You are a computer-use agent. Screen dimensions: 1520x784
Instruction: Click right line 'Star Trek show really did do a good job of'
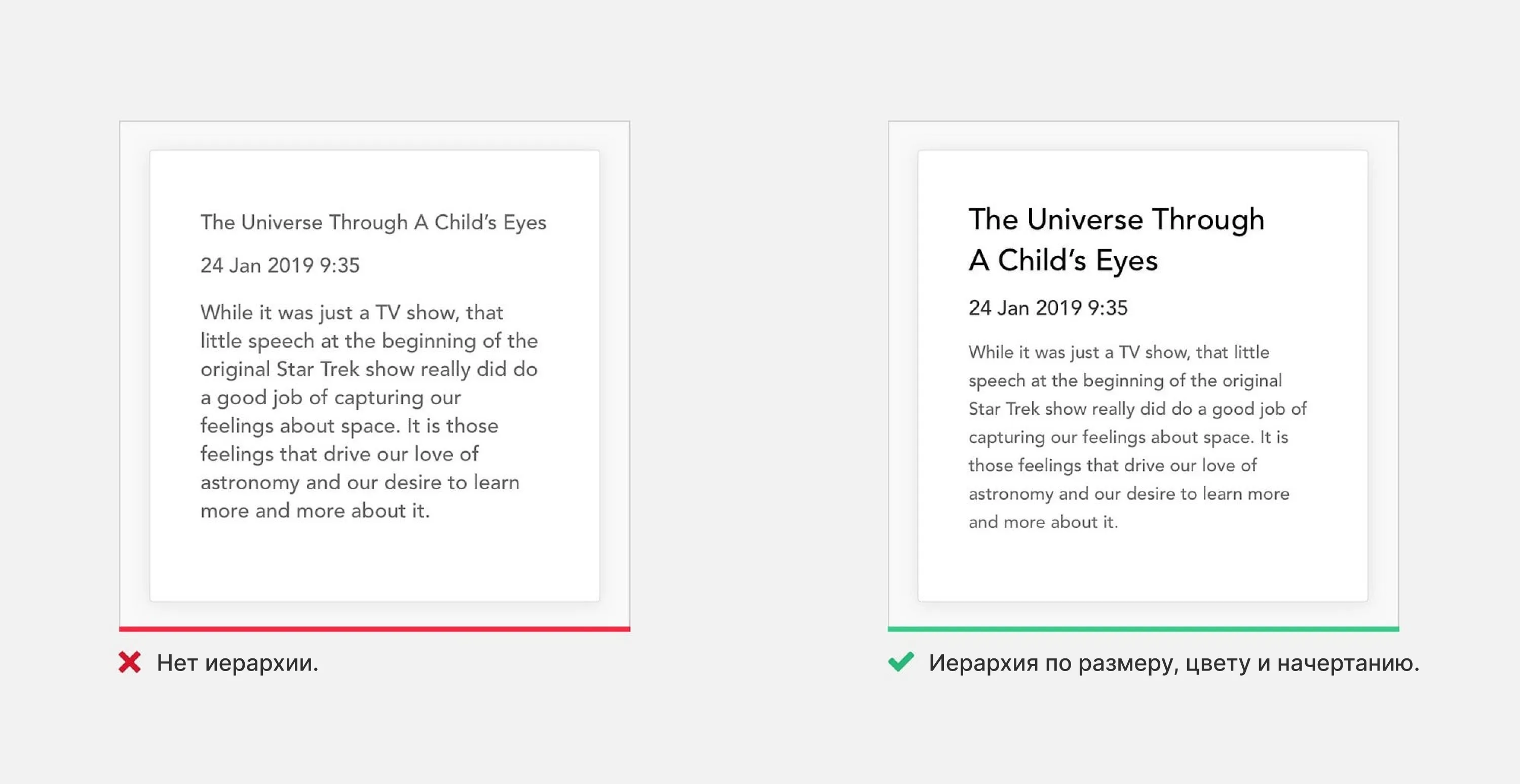(1137, 409)
